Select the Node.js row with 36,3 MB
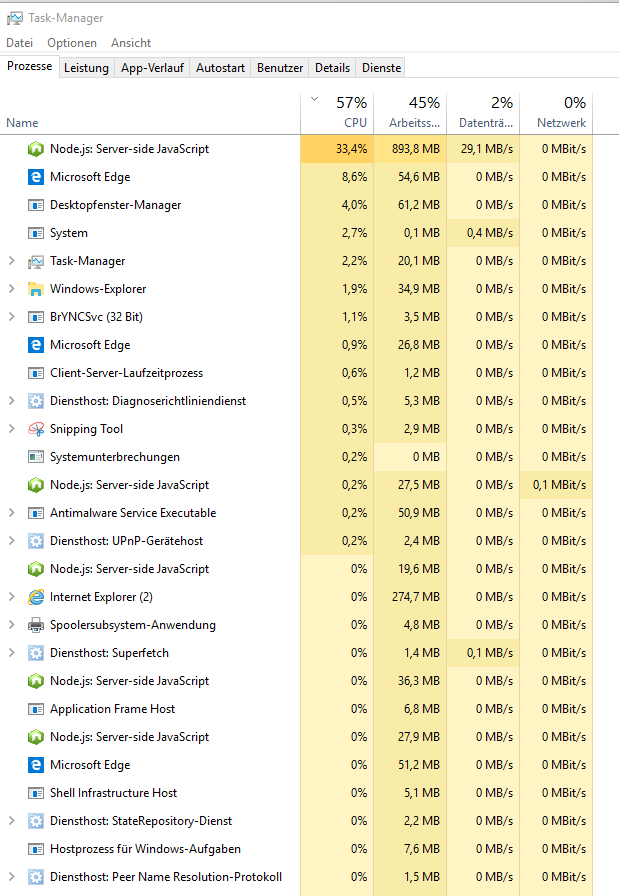The image size is (619, 896). (x=296, y=681)
